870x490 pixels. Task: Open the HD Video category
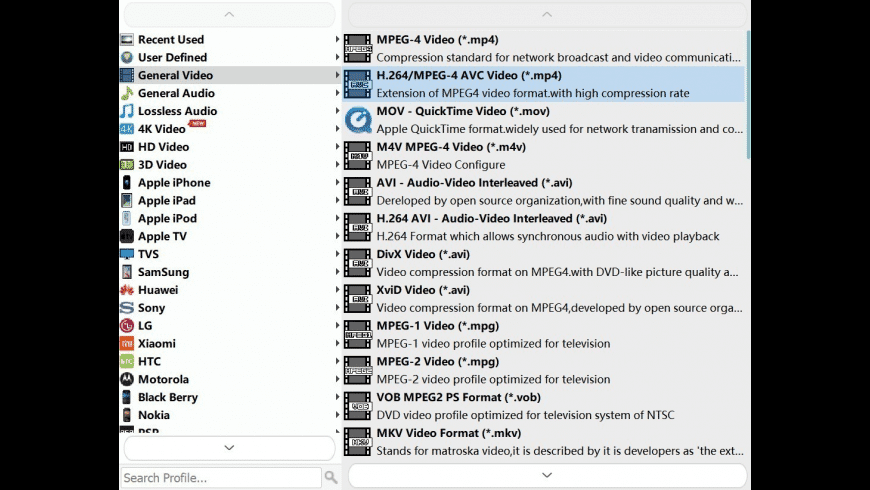[x=230, y=147]
